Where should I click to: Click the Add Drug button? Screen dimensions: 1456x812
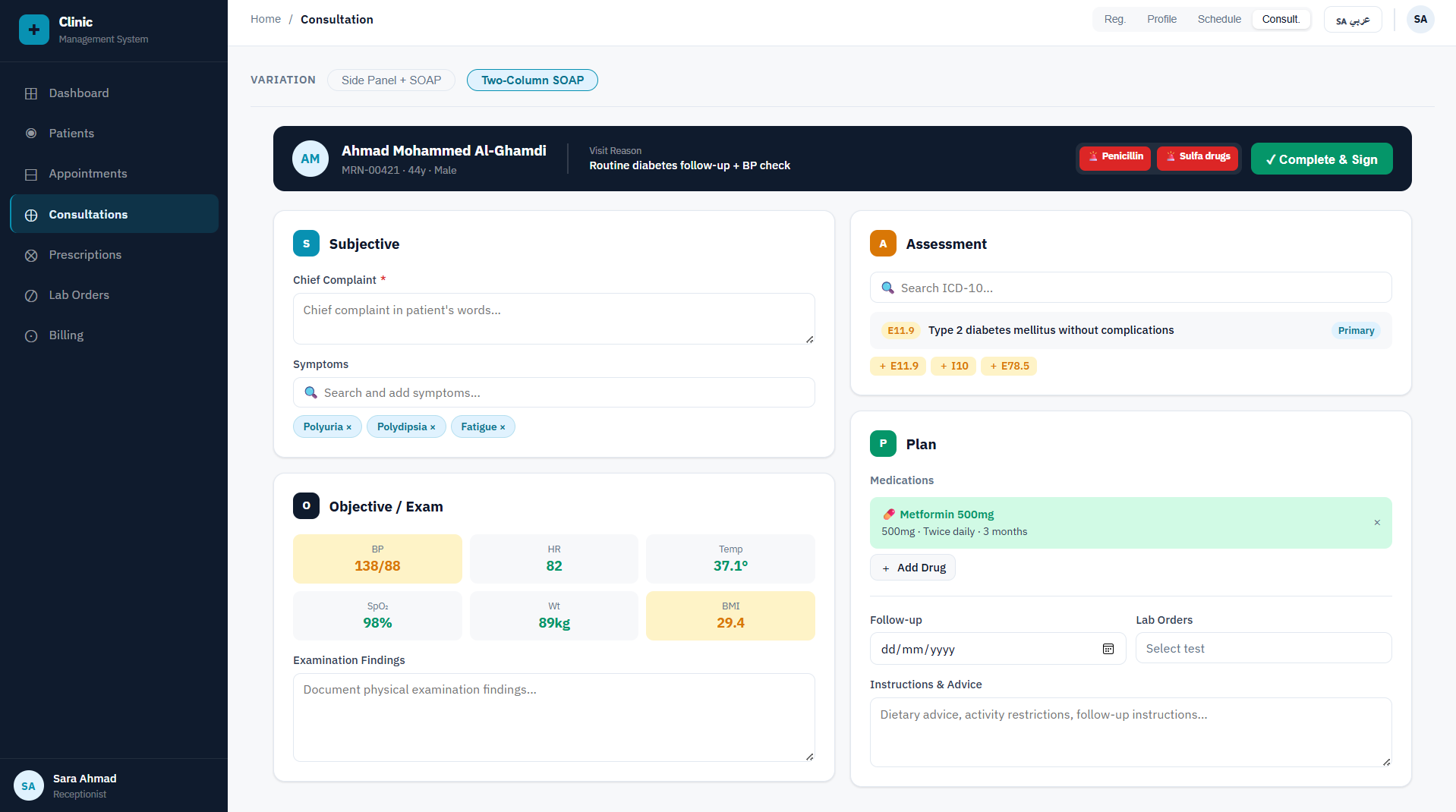(912, 568)
